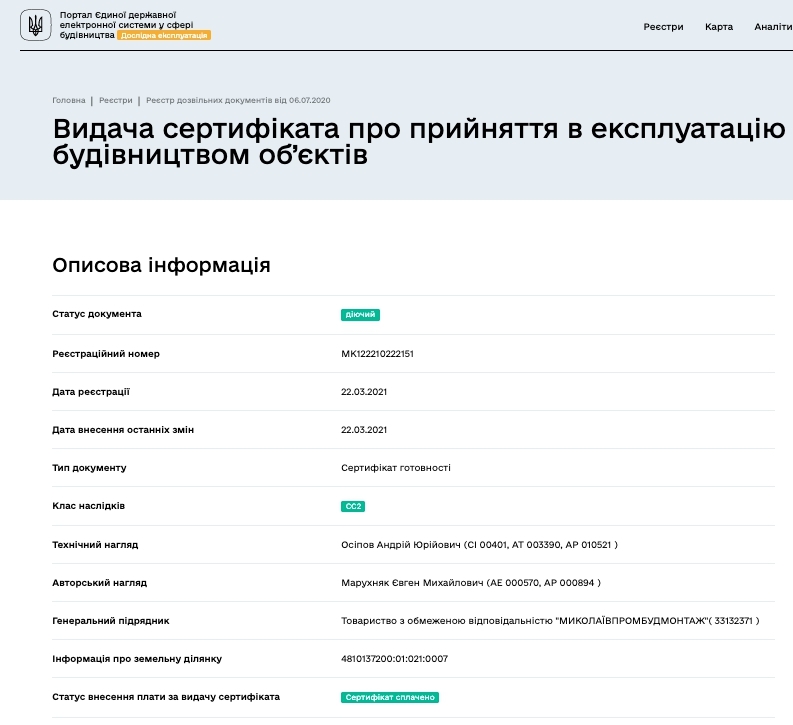Click the 'Статус документа' label
Screen dimensions: 793x725
pos(97,314)
